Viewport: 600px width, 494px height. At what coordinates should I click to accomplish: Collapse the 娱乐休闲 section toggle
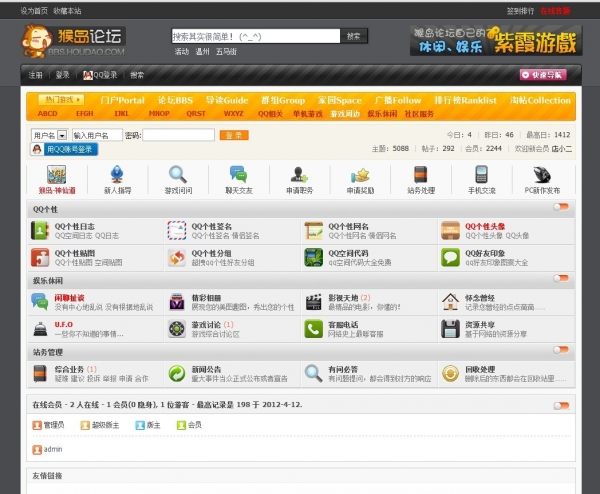coord(561,281)
